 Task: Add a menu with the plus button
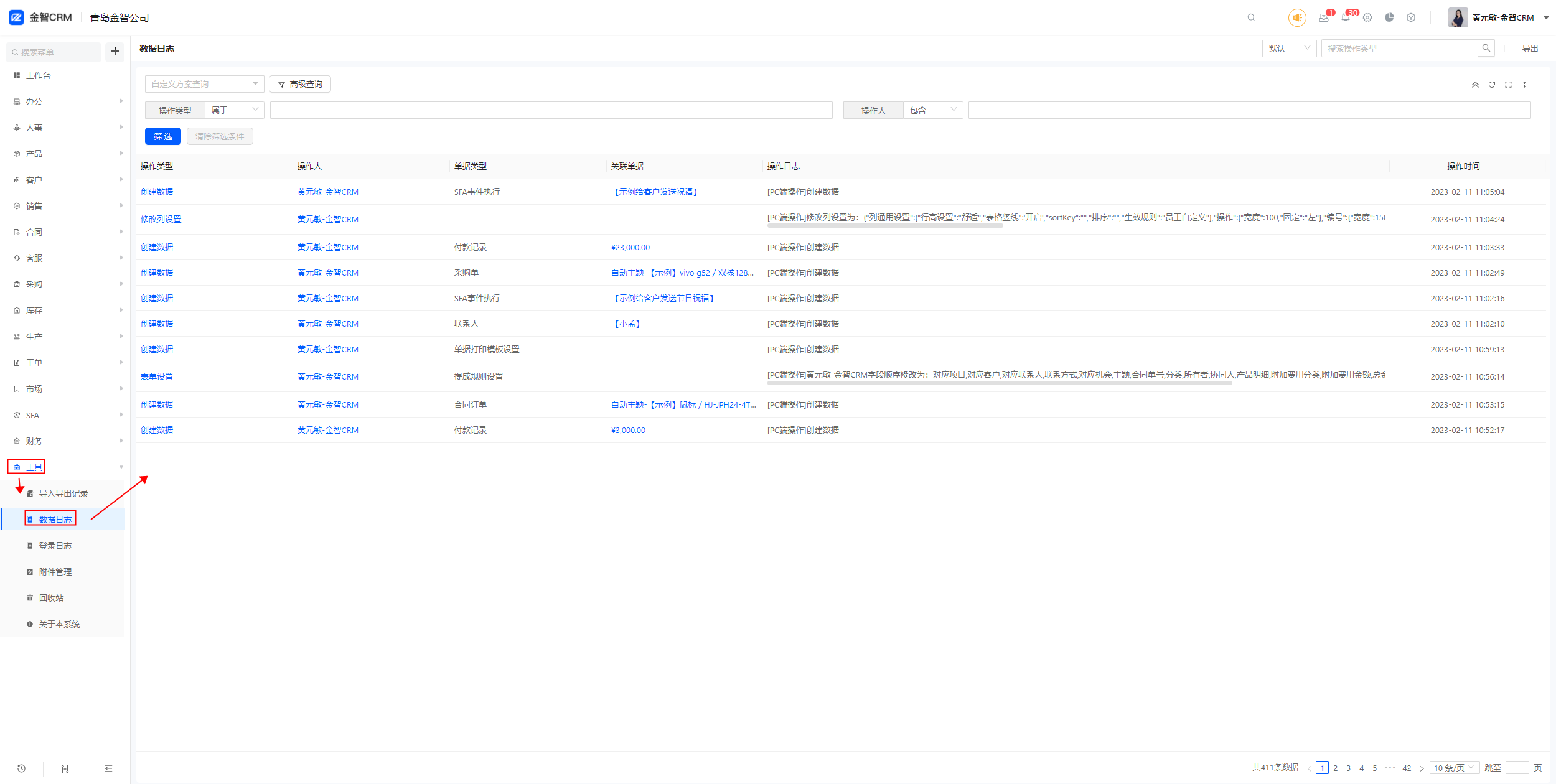point(115,52)
